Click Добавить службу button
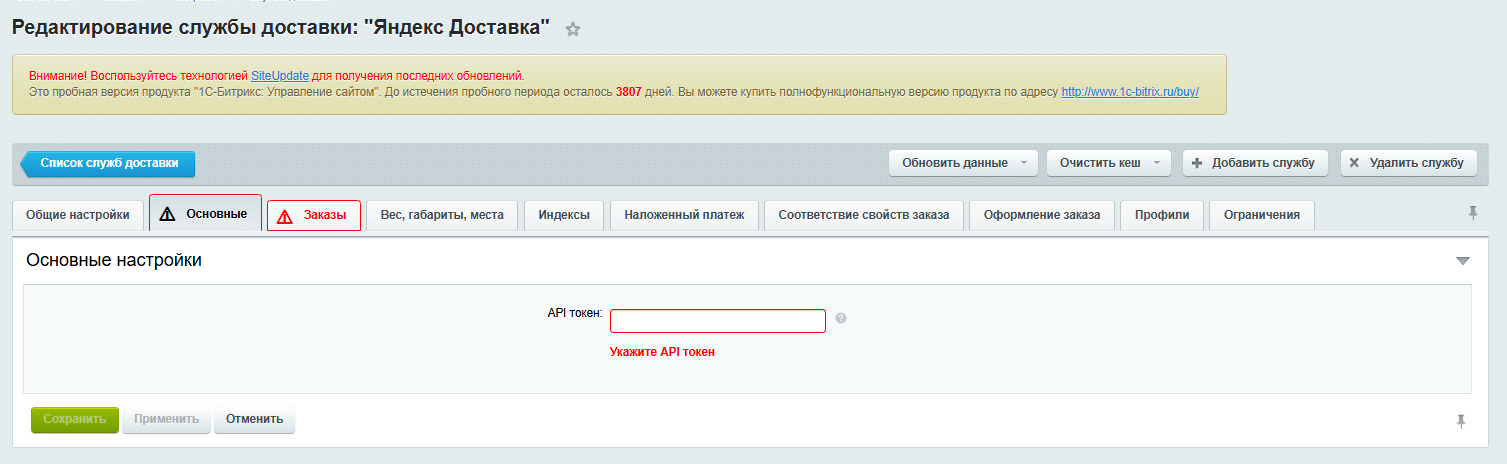 point(1254,163)
